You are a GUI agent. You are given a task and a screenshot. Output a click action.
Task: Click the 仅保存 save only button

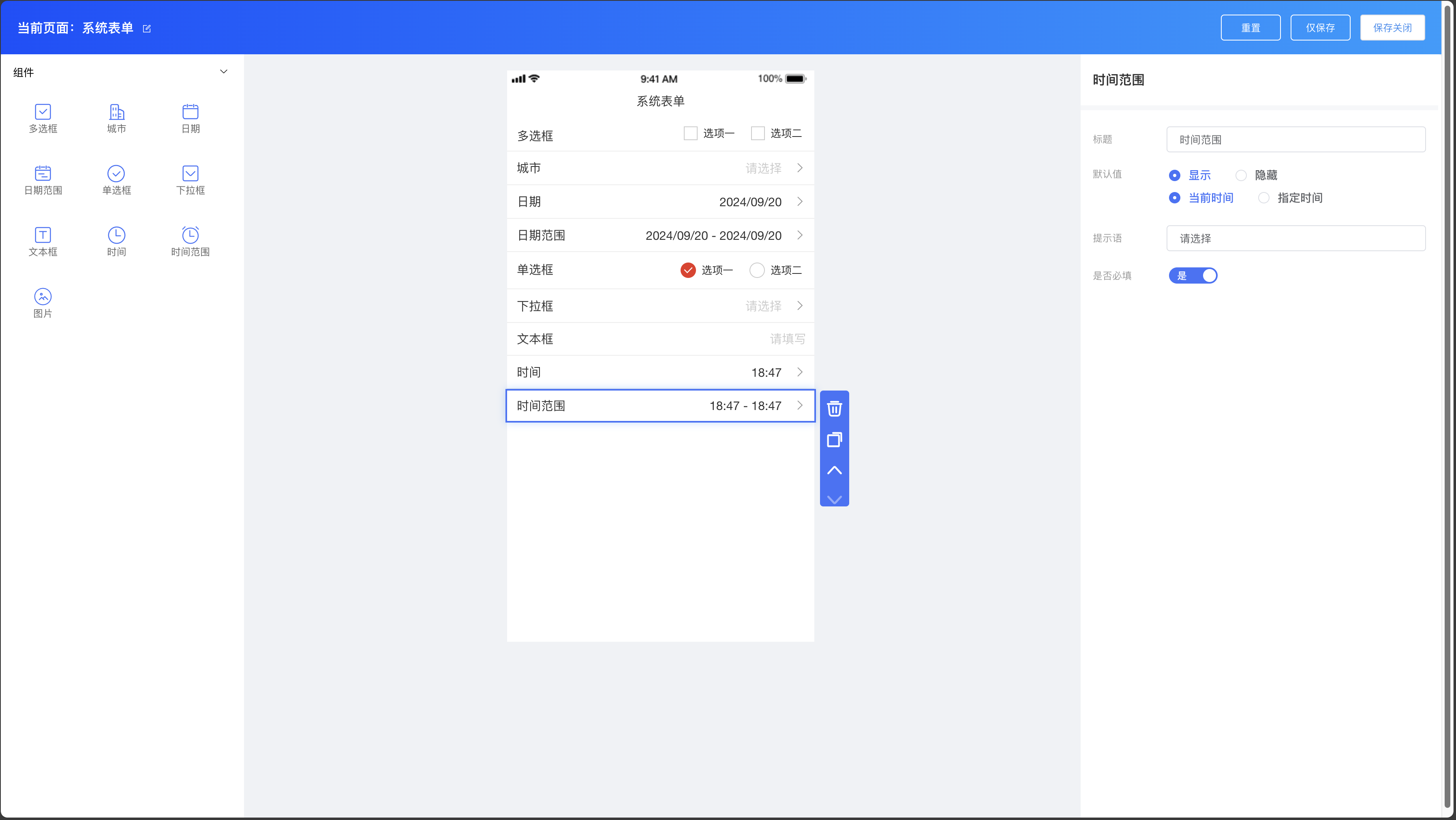point(1320,28)
